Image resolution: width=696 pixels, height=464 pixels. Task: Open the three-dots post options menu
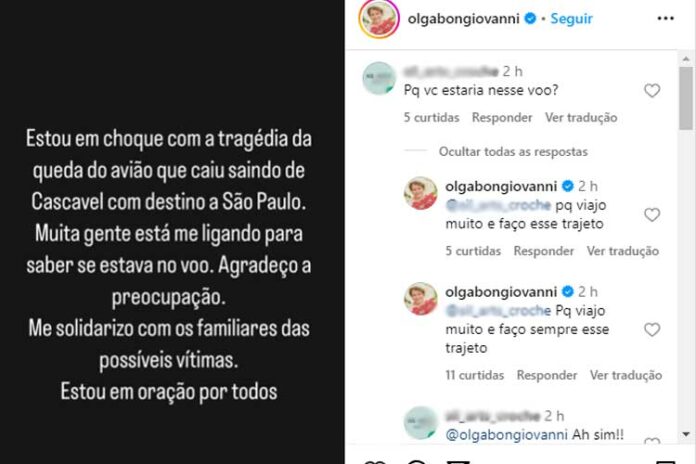665,19
